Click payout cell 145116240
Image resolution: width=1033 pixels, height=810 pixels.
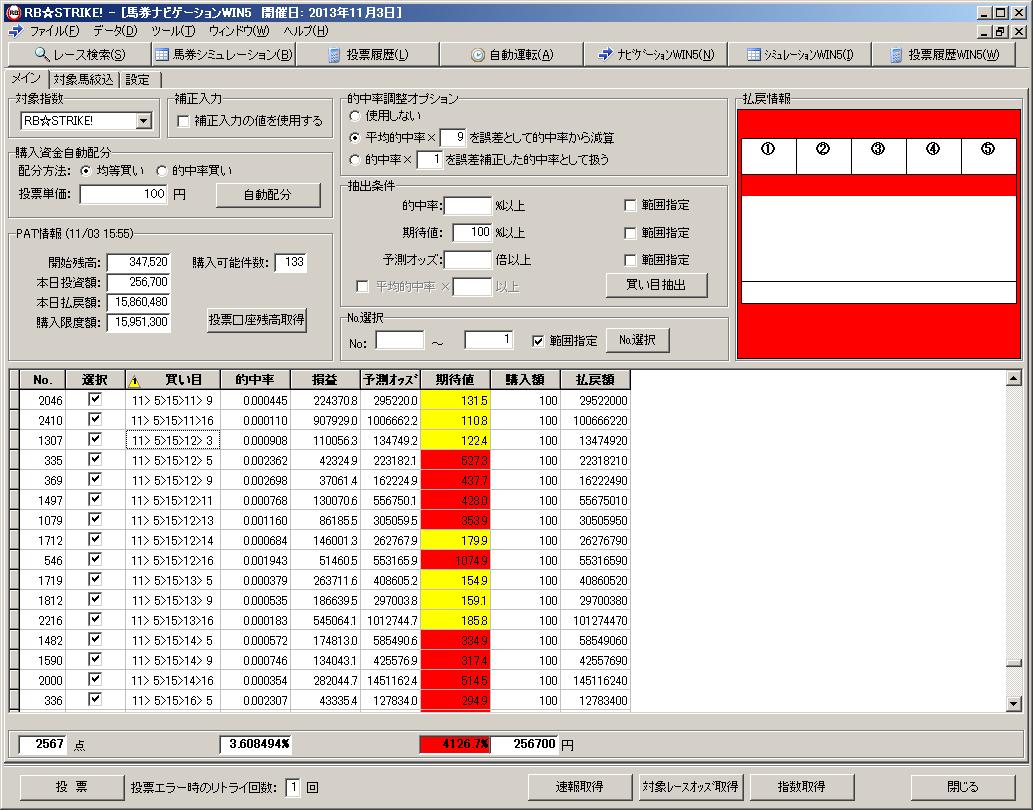596,680
